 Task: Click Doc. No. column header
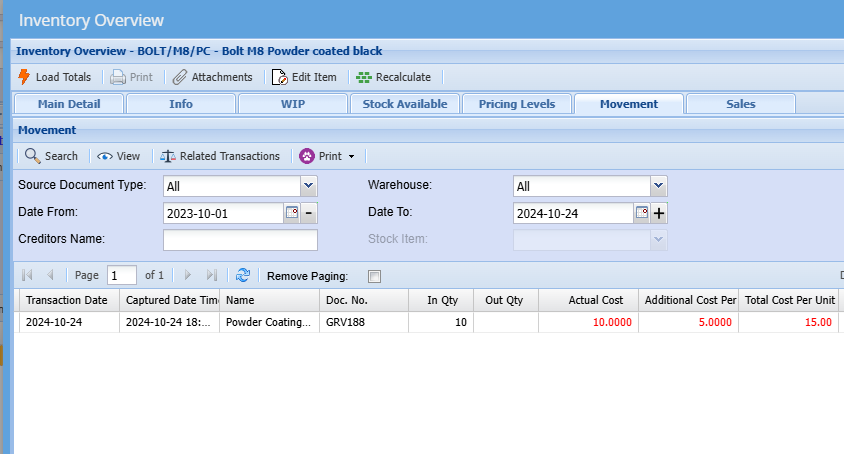coord(364,300)
